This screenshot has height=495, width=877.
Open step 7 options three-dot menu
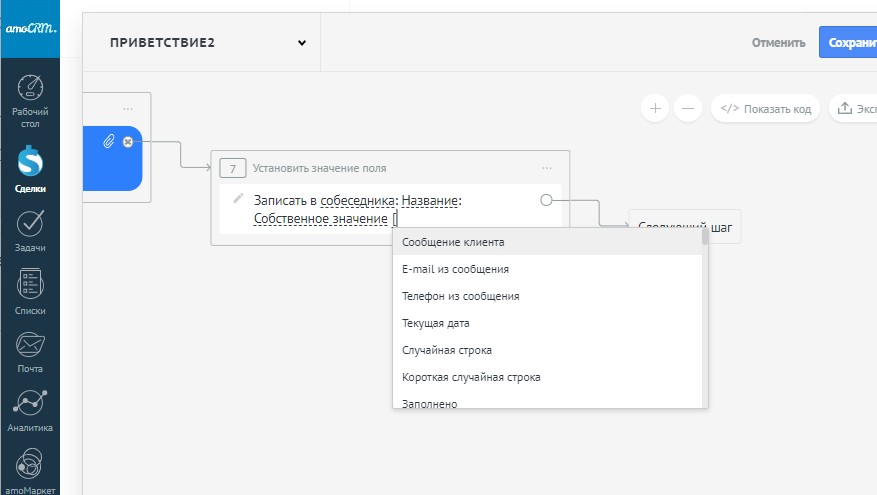pos(547,168)
